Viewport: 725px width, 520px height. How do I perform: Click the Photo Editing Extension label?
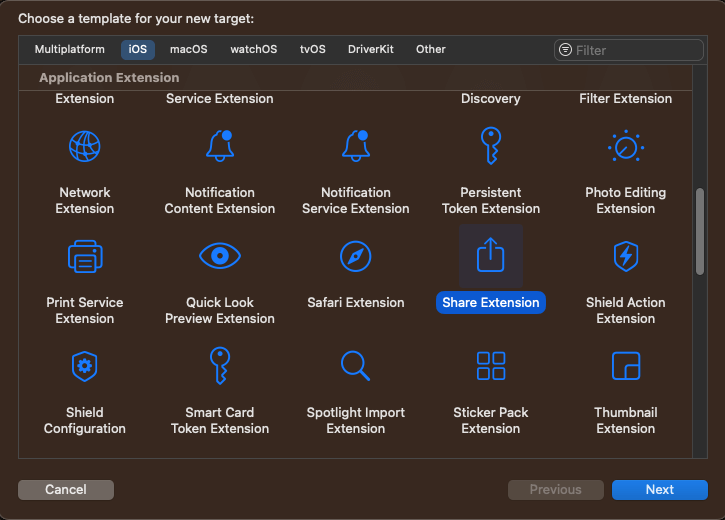tap(626, 201)
